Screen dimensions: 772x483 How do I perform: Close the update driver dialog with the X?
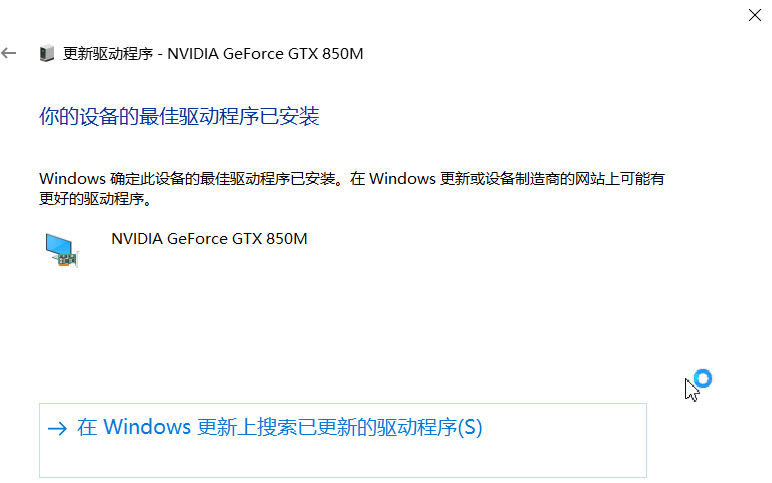point(755,14)
